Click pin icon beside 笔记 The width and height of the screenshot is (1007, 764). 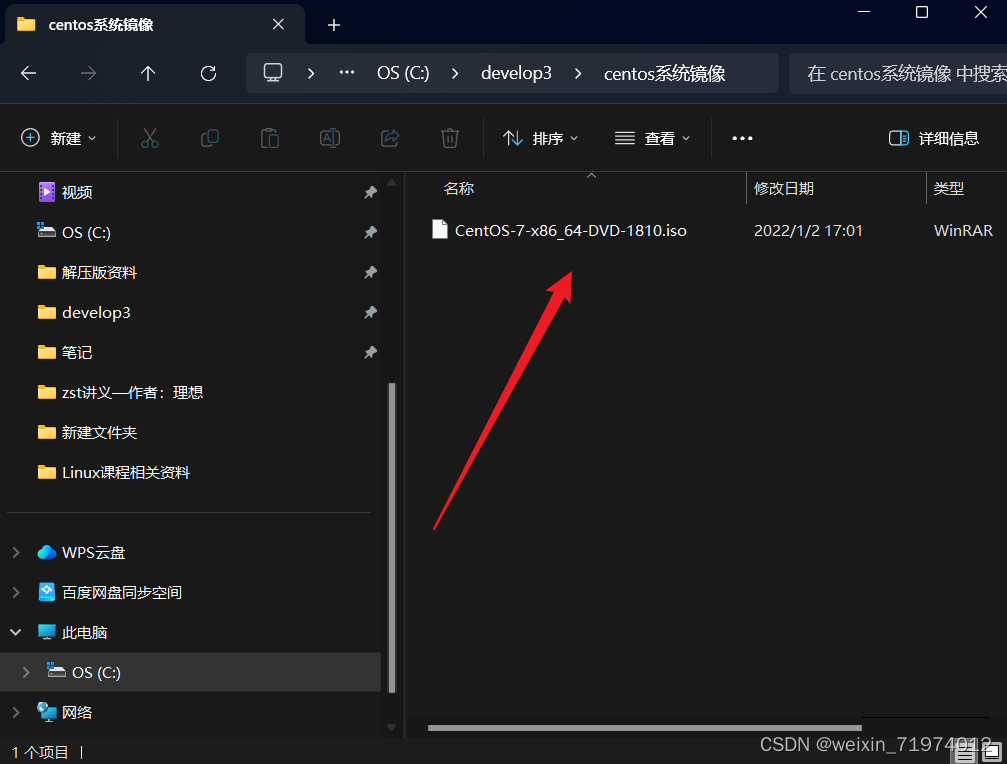tap(371, 352)
